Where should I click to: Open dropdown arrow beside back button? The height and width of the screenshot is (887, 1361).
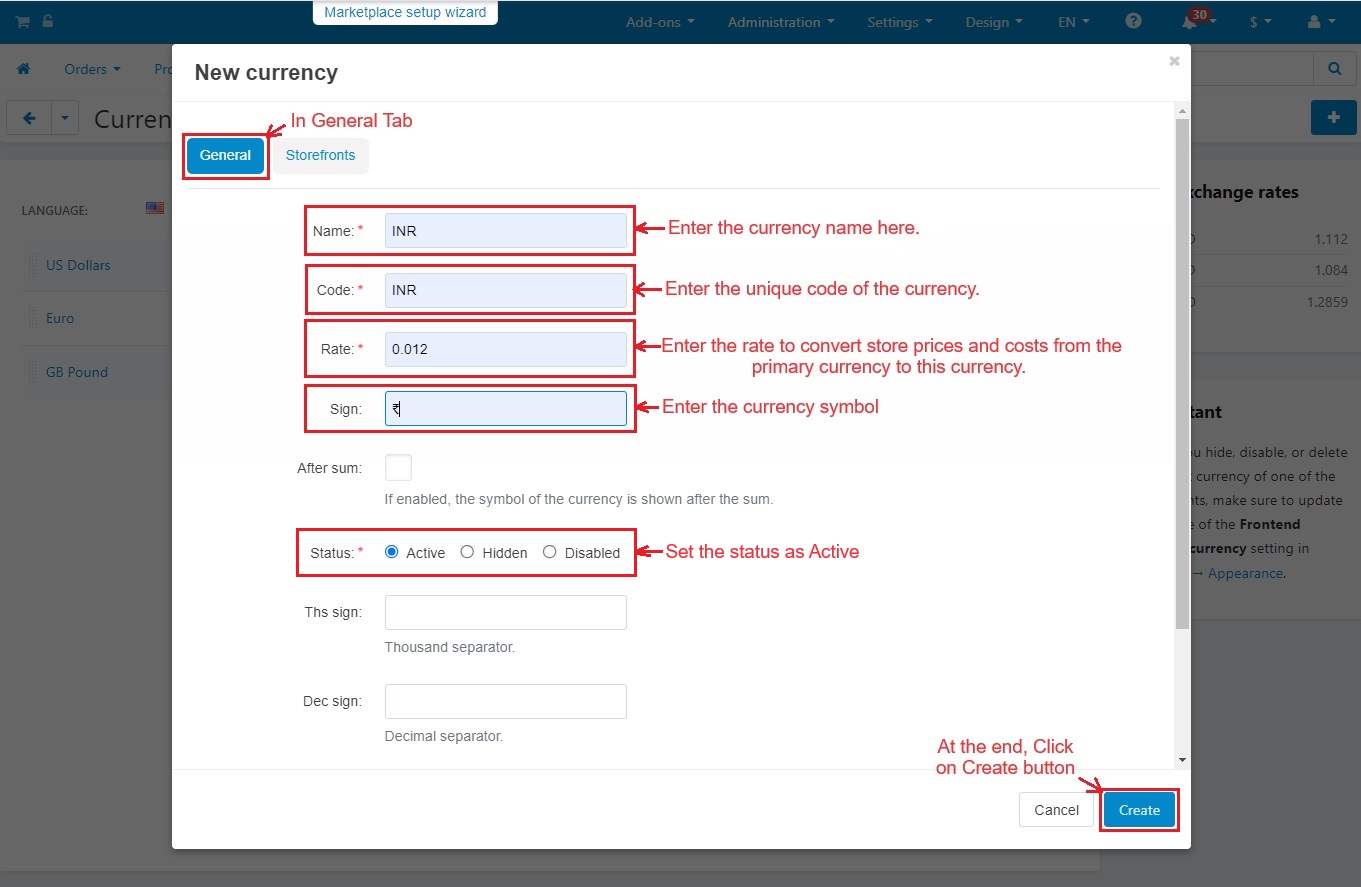point(64,118)
